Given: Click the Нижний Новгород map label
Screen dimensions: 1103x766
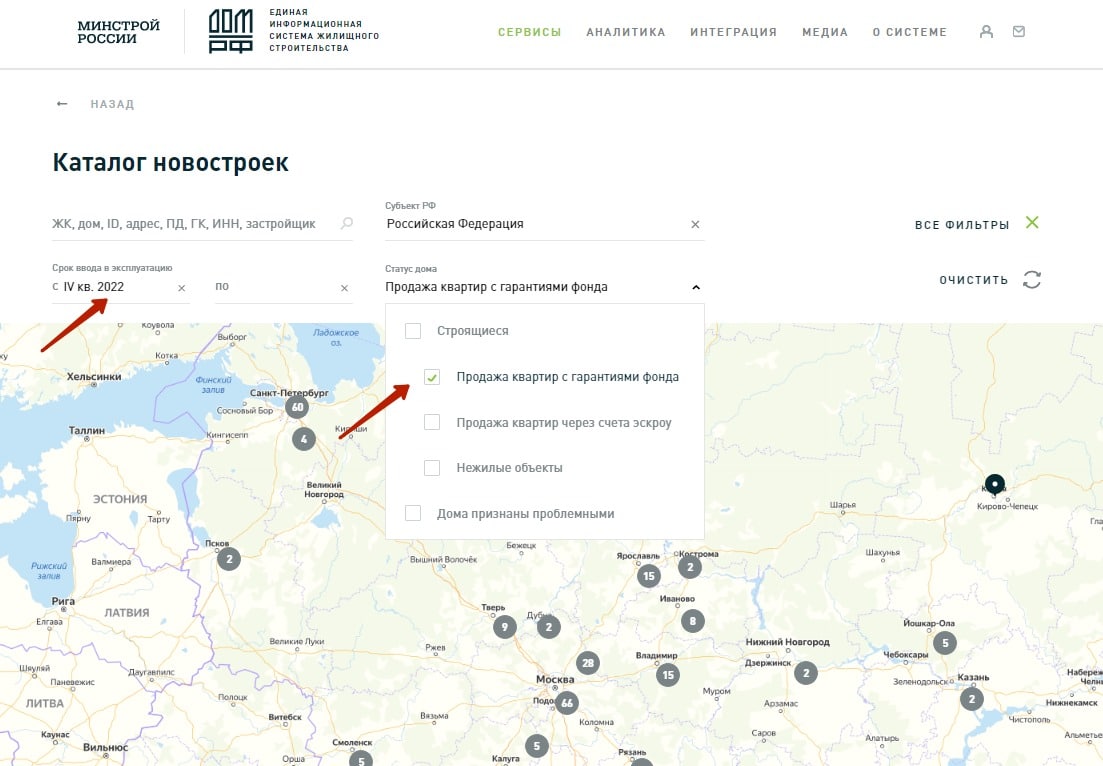Looking at the screenshot, I should (787, 641).
